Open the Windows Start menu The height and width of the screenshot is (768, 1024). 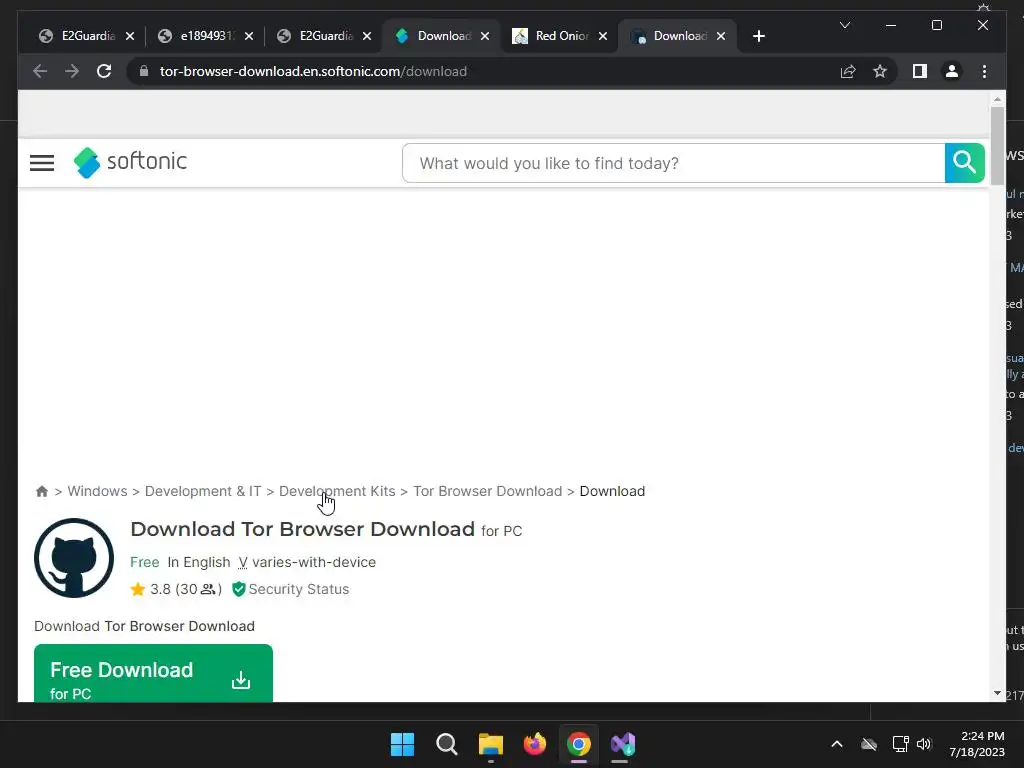tap(402, 744)
